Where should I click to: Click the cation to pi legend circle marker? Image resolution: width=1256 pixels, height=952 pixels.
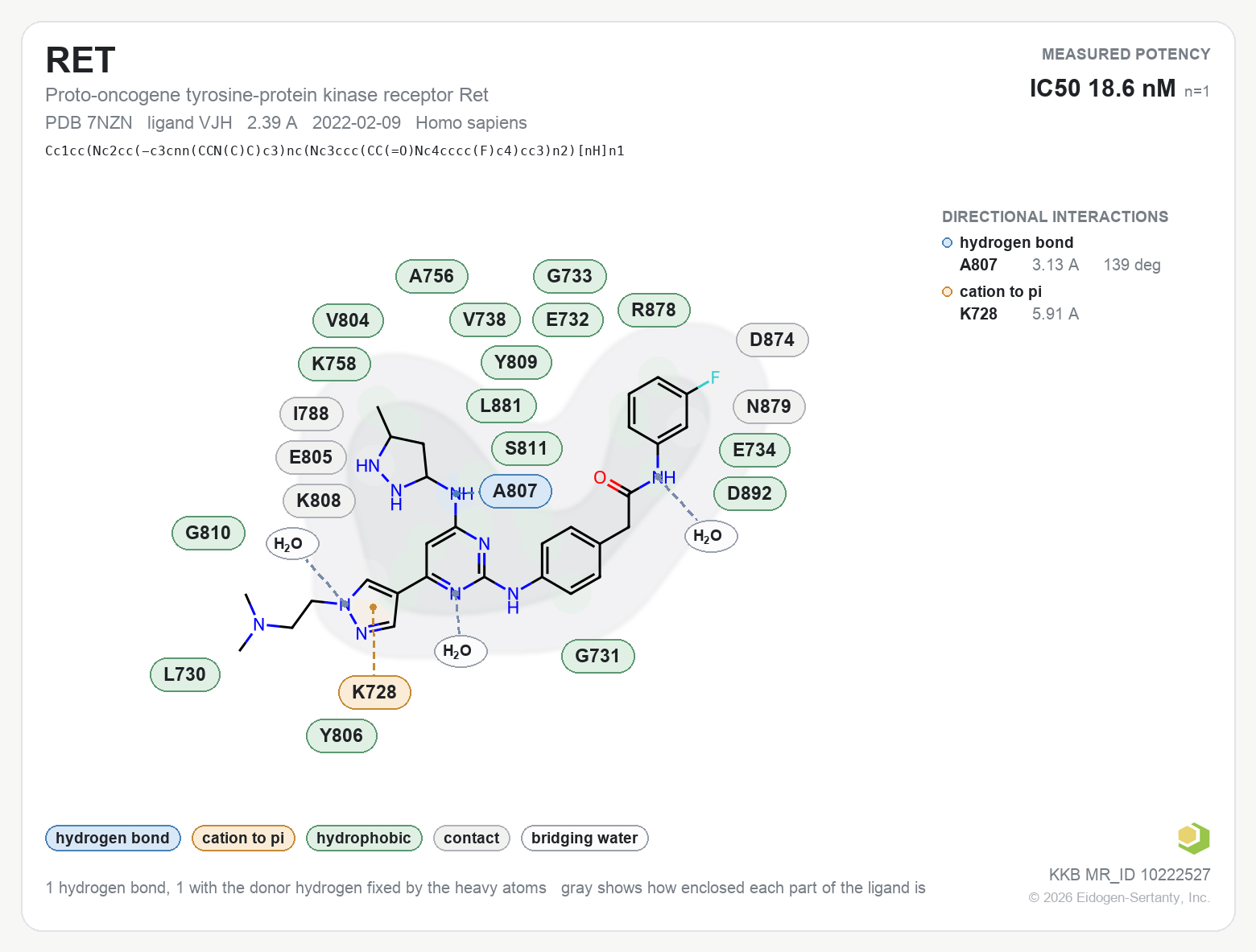[947, 292]
